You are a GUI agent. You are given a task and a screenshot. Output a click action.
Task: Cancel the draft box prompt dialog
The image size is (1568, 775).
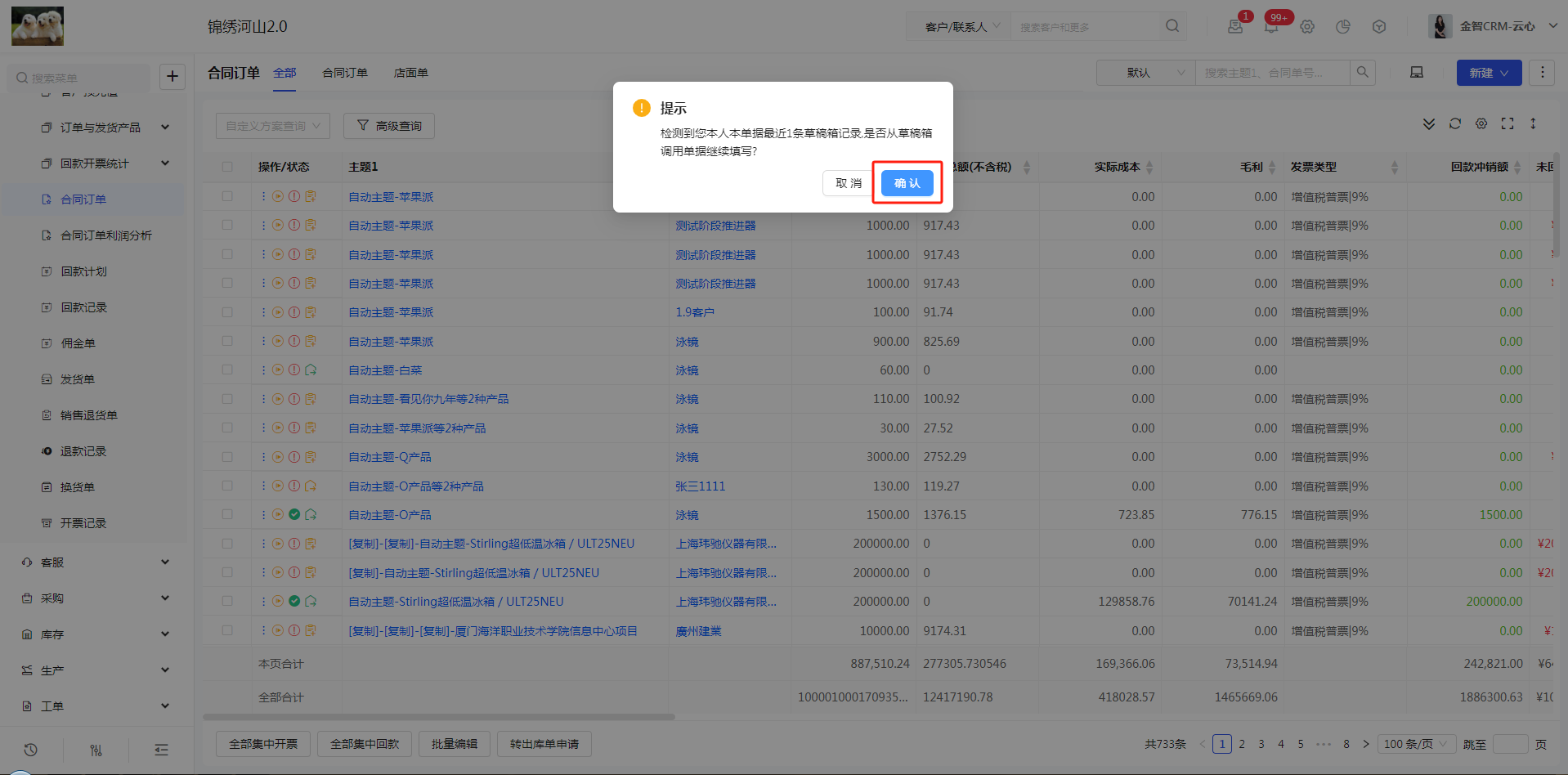(x=848, y=183)
